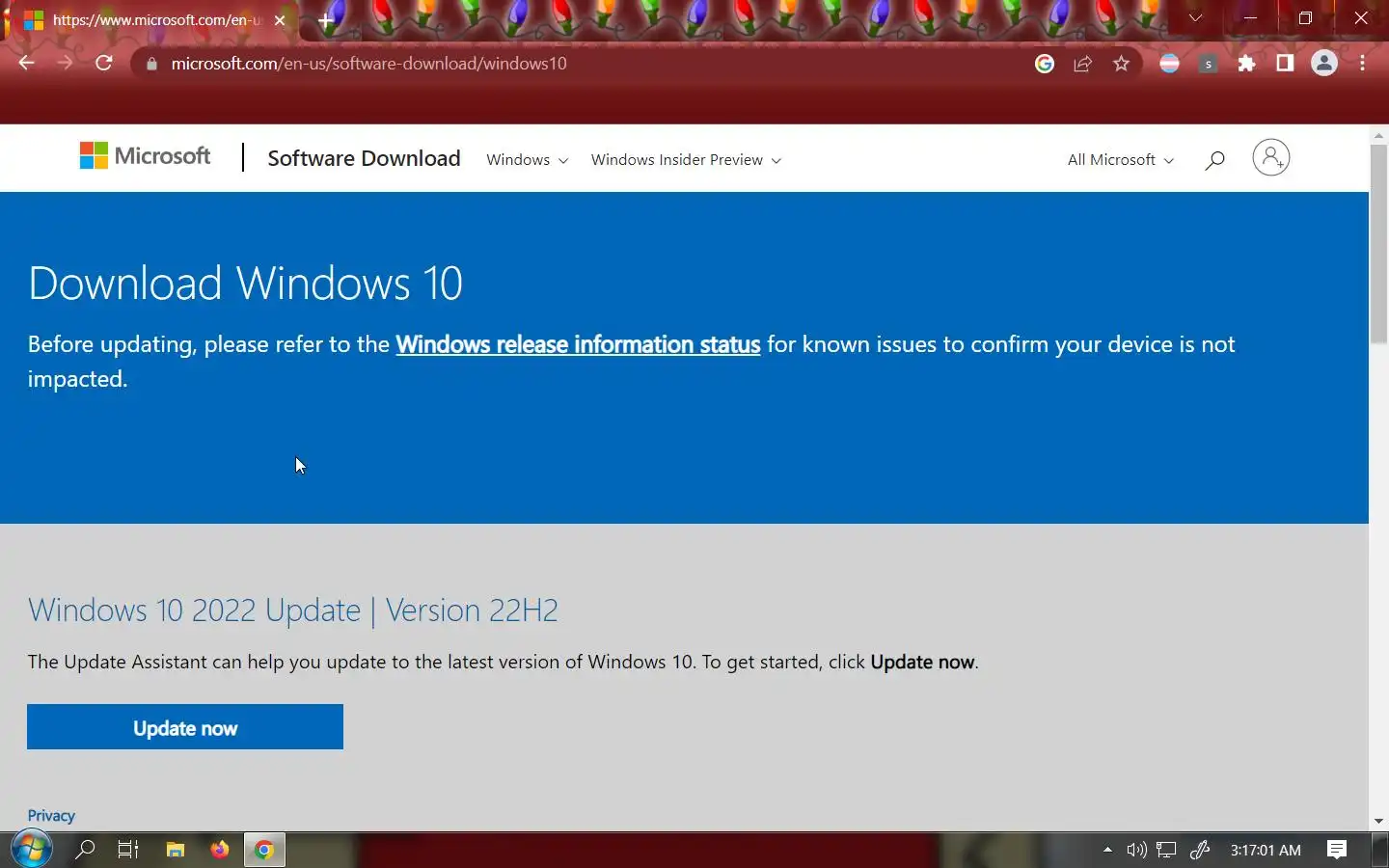Go back to the previous page
Image resolution: width=1389 pixels, height=868 pixels.
(x=26, y=63)
